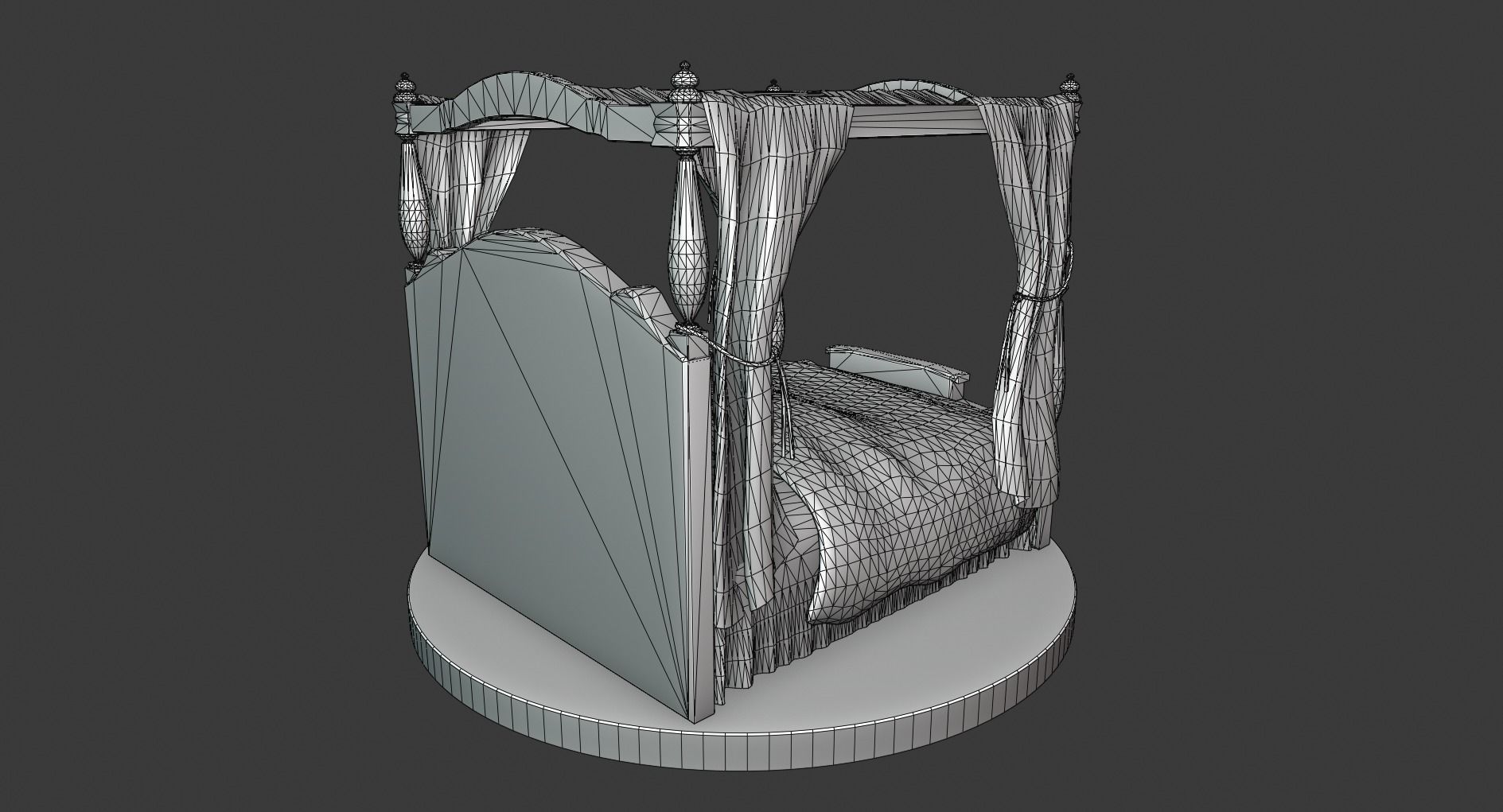Select the large flat footboard panel
This screenshot has width=1503, height=812.
coord(557,469)
